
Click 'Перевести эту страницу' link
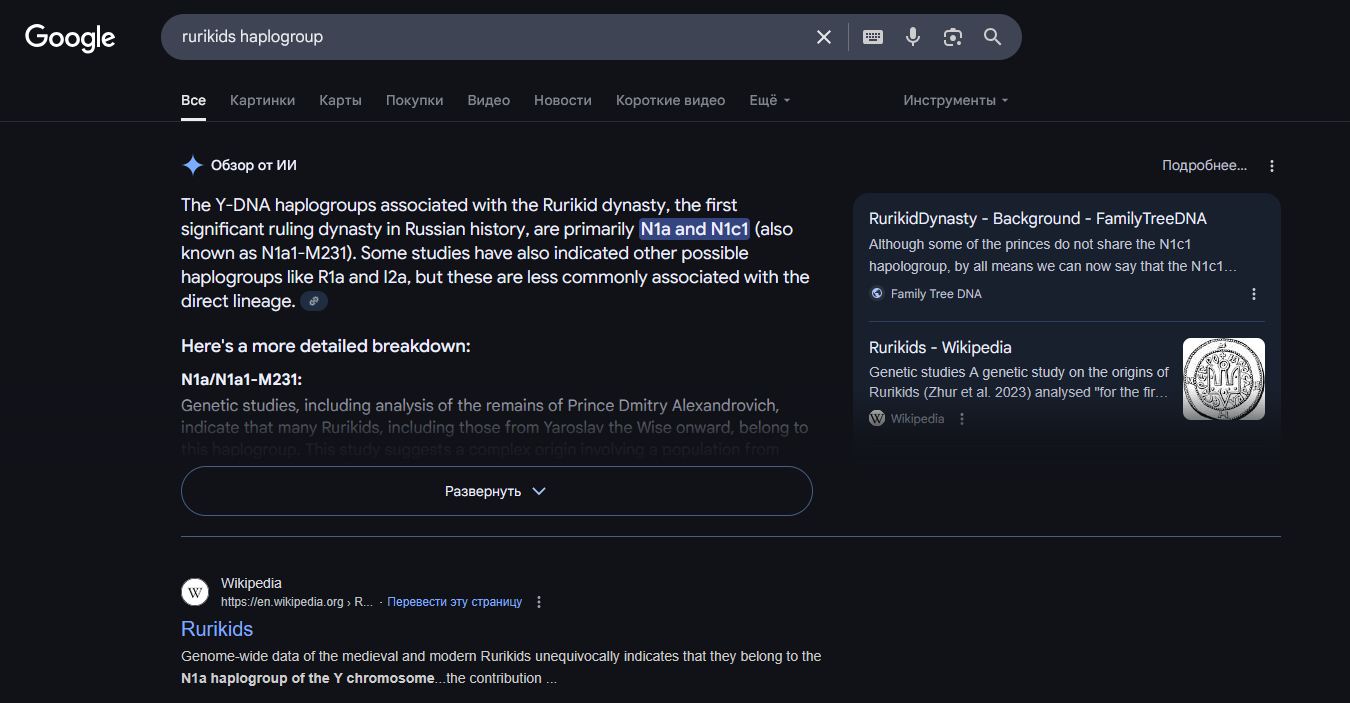click(x=454, y=602)
